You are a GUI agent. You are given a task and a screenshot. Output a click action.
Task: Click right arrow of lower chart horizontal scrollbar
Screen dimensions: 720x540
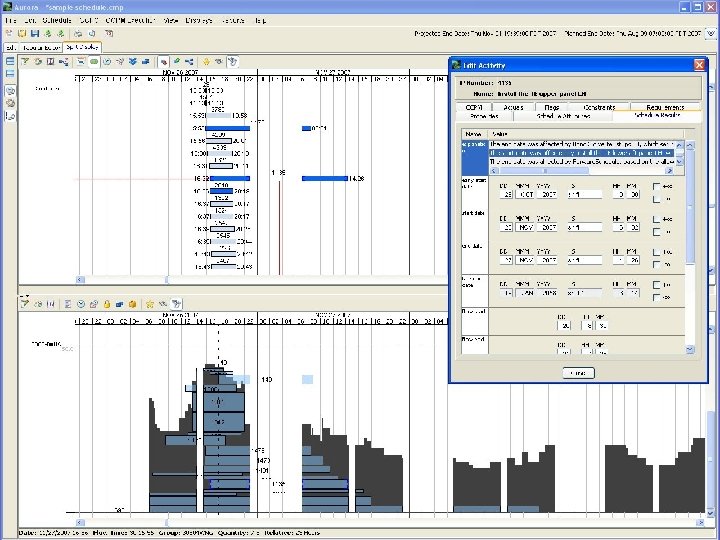(700, 522)
